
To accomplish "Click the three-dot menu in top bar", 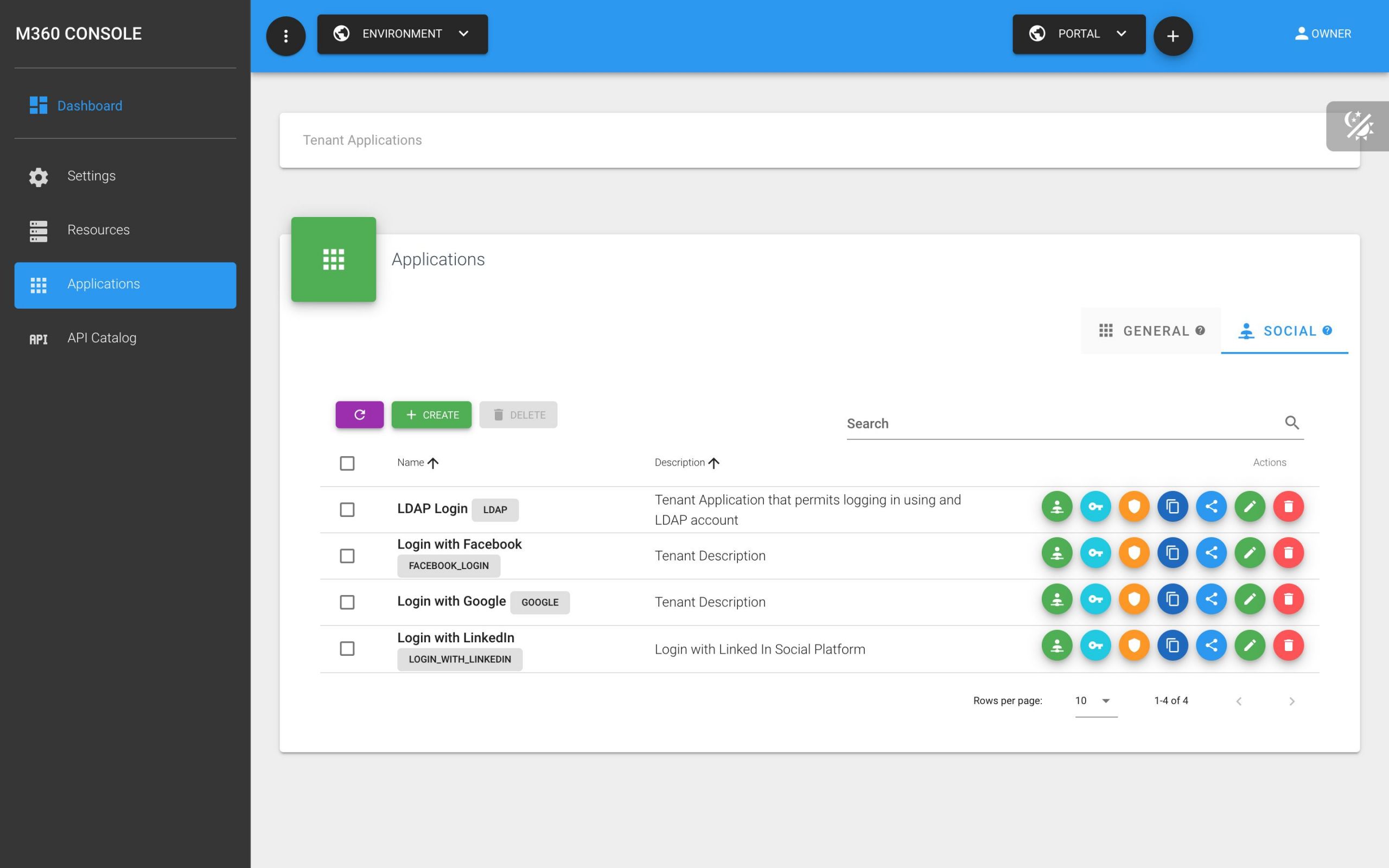I will 285,36.
